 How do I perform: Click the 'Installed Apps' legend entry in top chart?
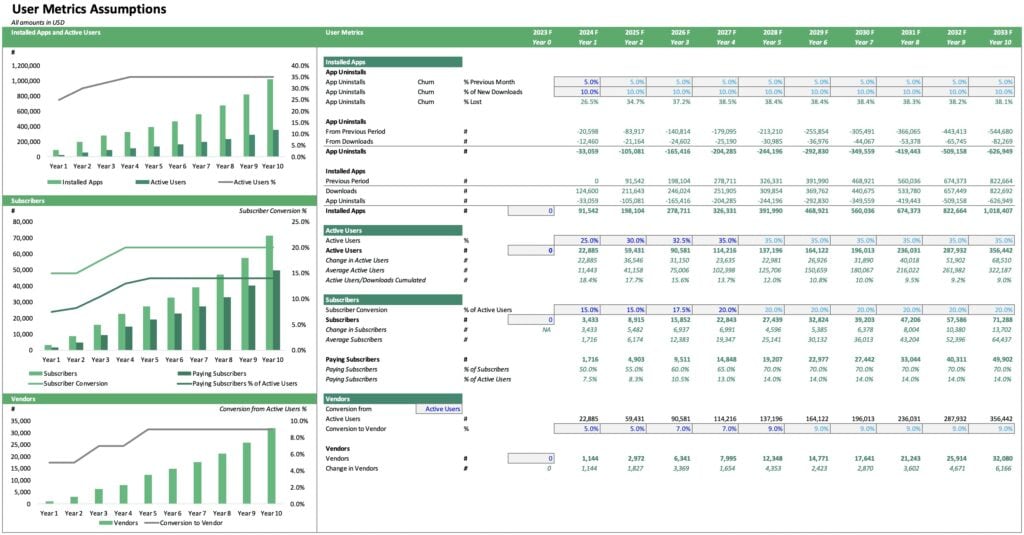[75, 182]
